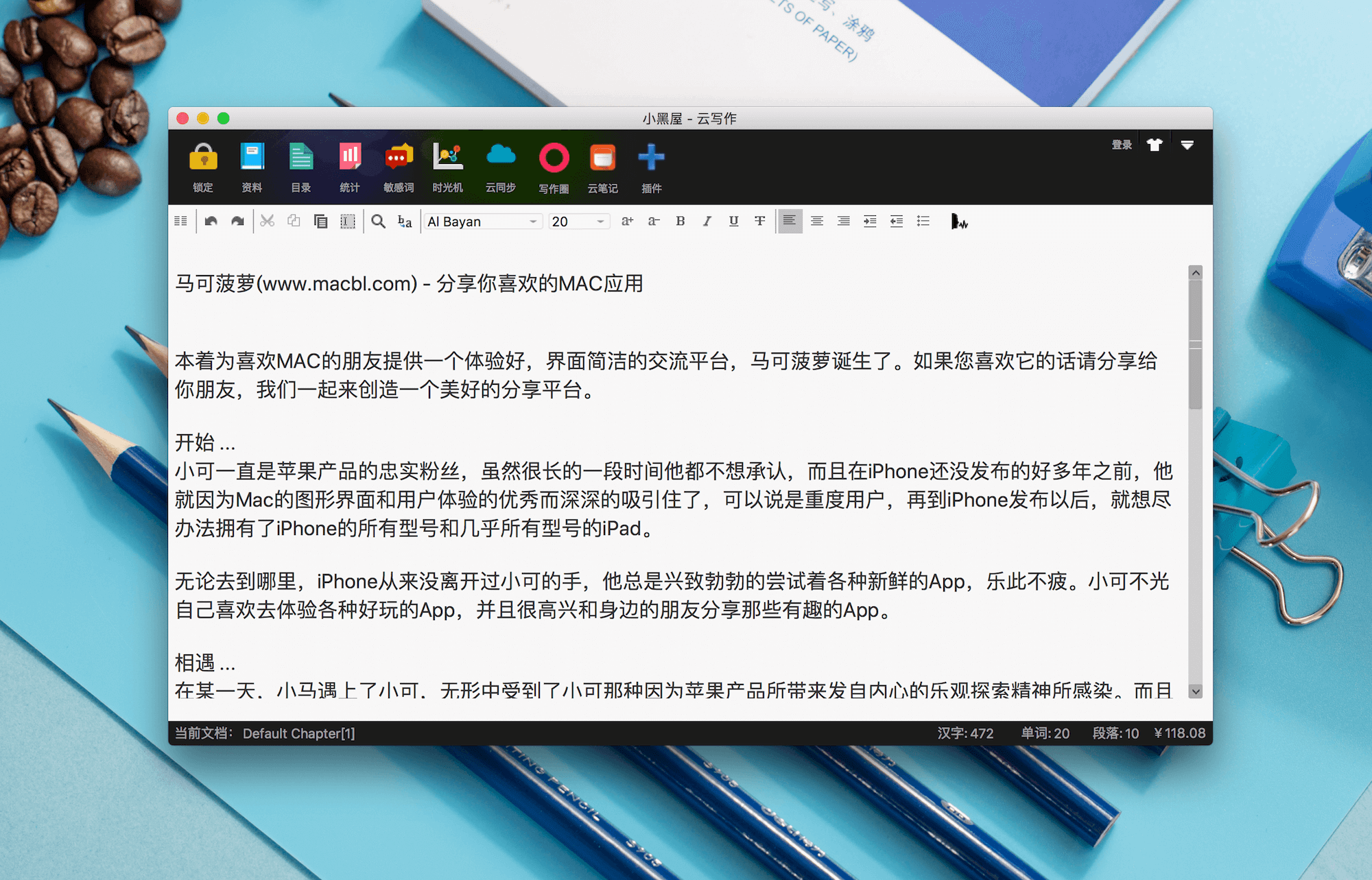
Task: Click the 当前文档 label in status bar
Action: [203, 733]
